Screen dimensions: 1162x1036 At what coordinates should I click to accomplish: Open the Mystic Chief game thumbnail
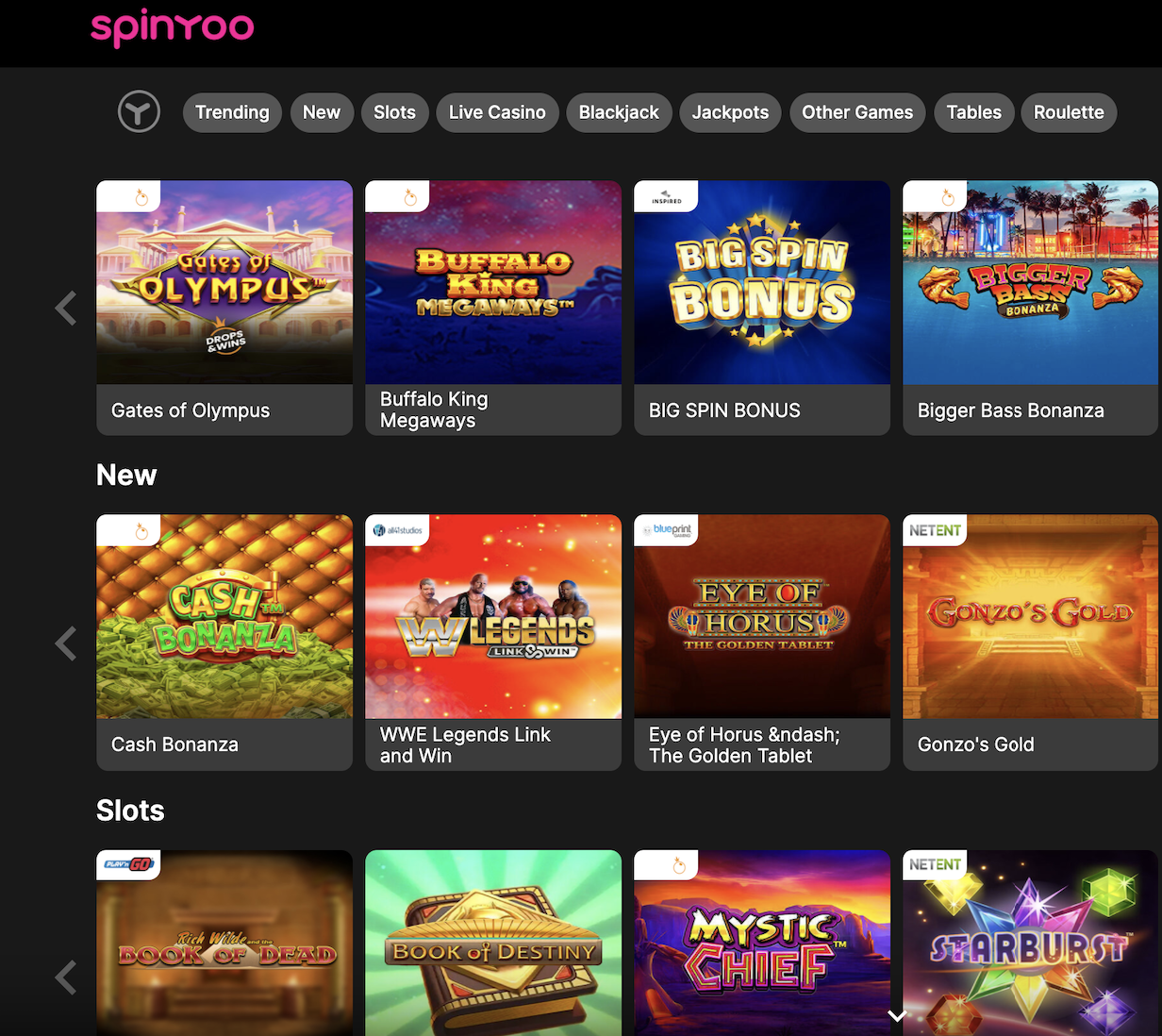[x=762, y=944]
